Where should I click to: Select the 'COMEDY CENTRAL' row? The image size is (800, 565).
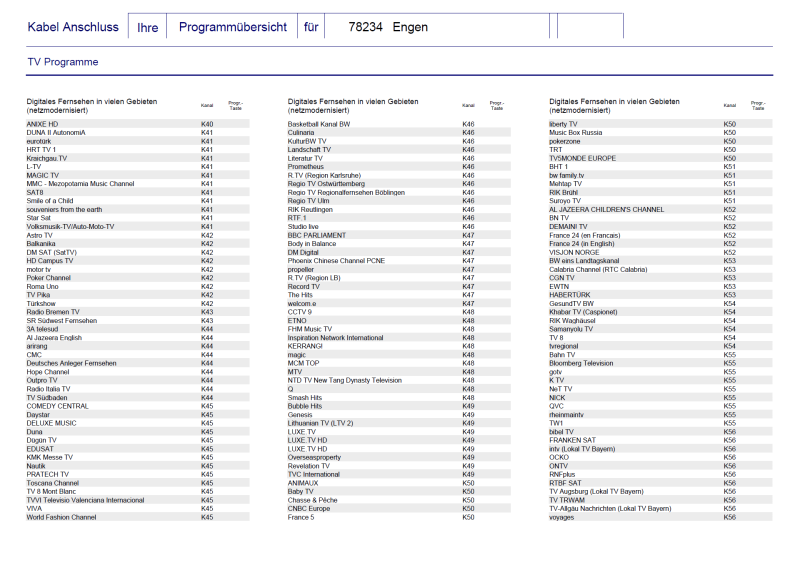[x=138, y=406]
